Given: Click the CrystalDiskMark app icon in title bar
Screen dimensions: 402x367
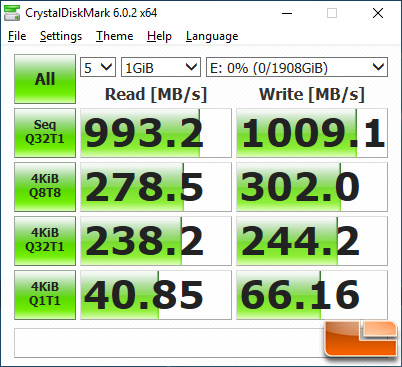Looking at the screenshot, I should [x=12, y=13].
